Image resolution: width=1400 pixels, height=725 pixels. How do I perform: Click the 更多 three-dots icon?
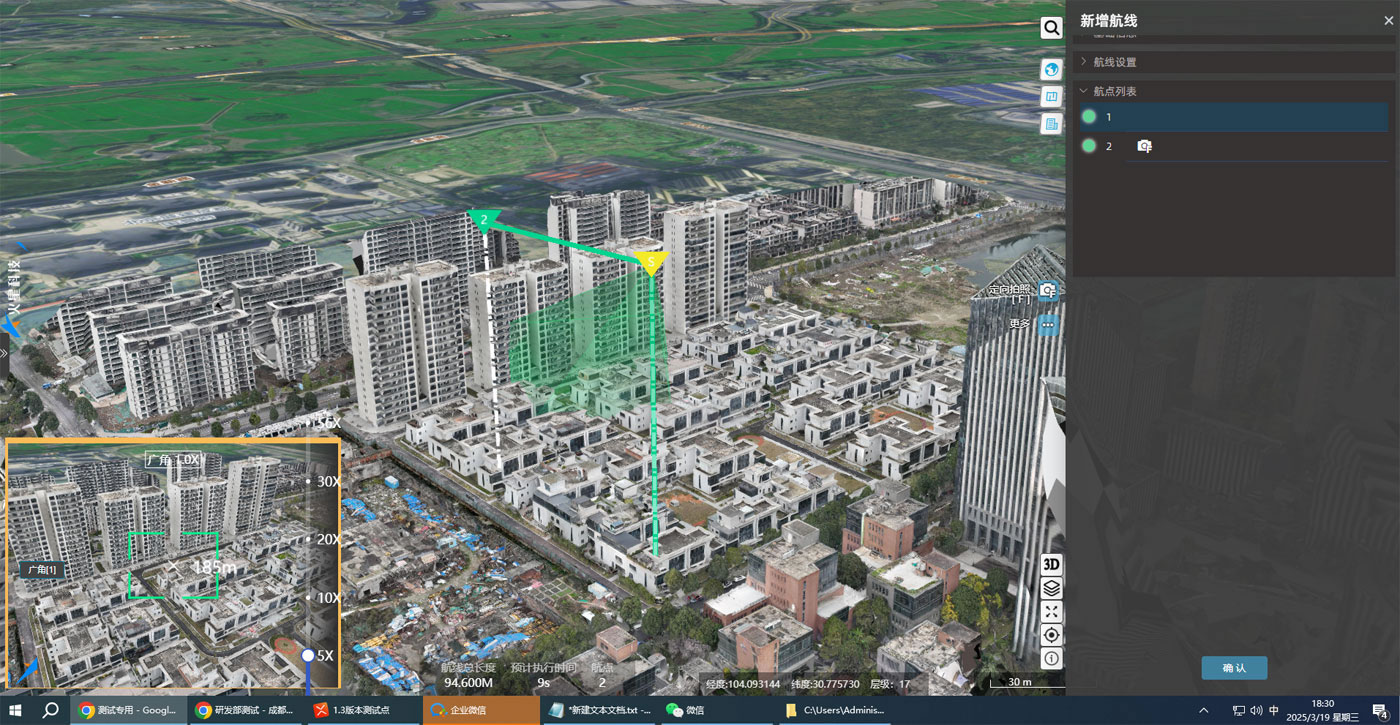pos(1048,324)
